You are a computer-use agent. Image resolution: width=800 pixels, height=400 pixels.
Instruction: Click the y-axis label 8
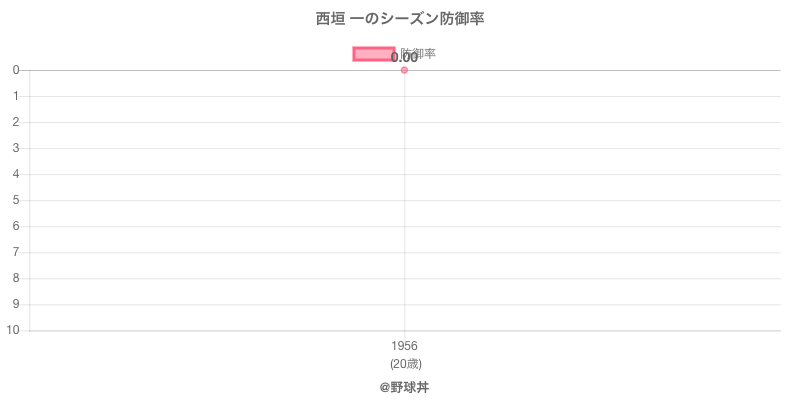coord(17,278)
